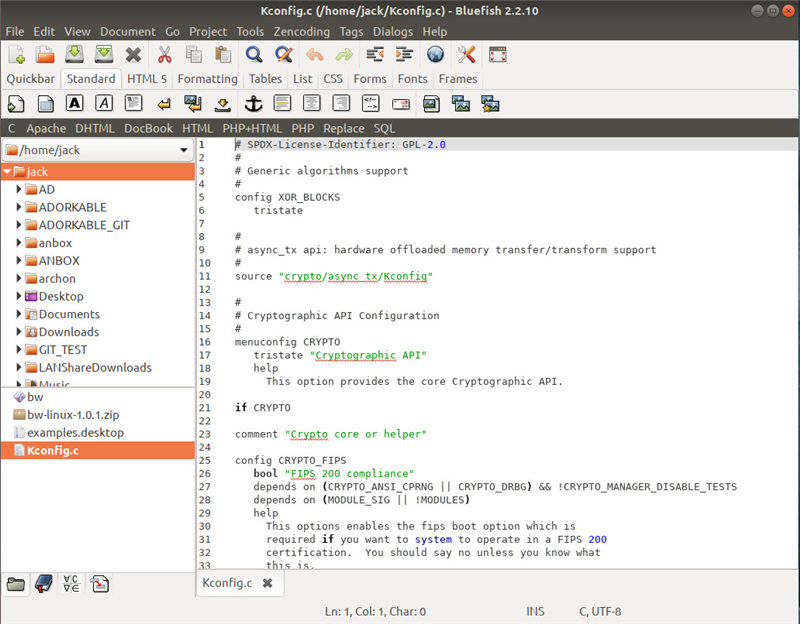Paste from clipboard icon
Image resolution: width=800 pixels, height=624 pixels.
223,54
